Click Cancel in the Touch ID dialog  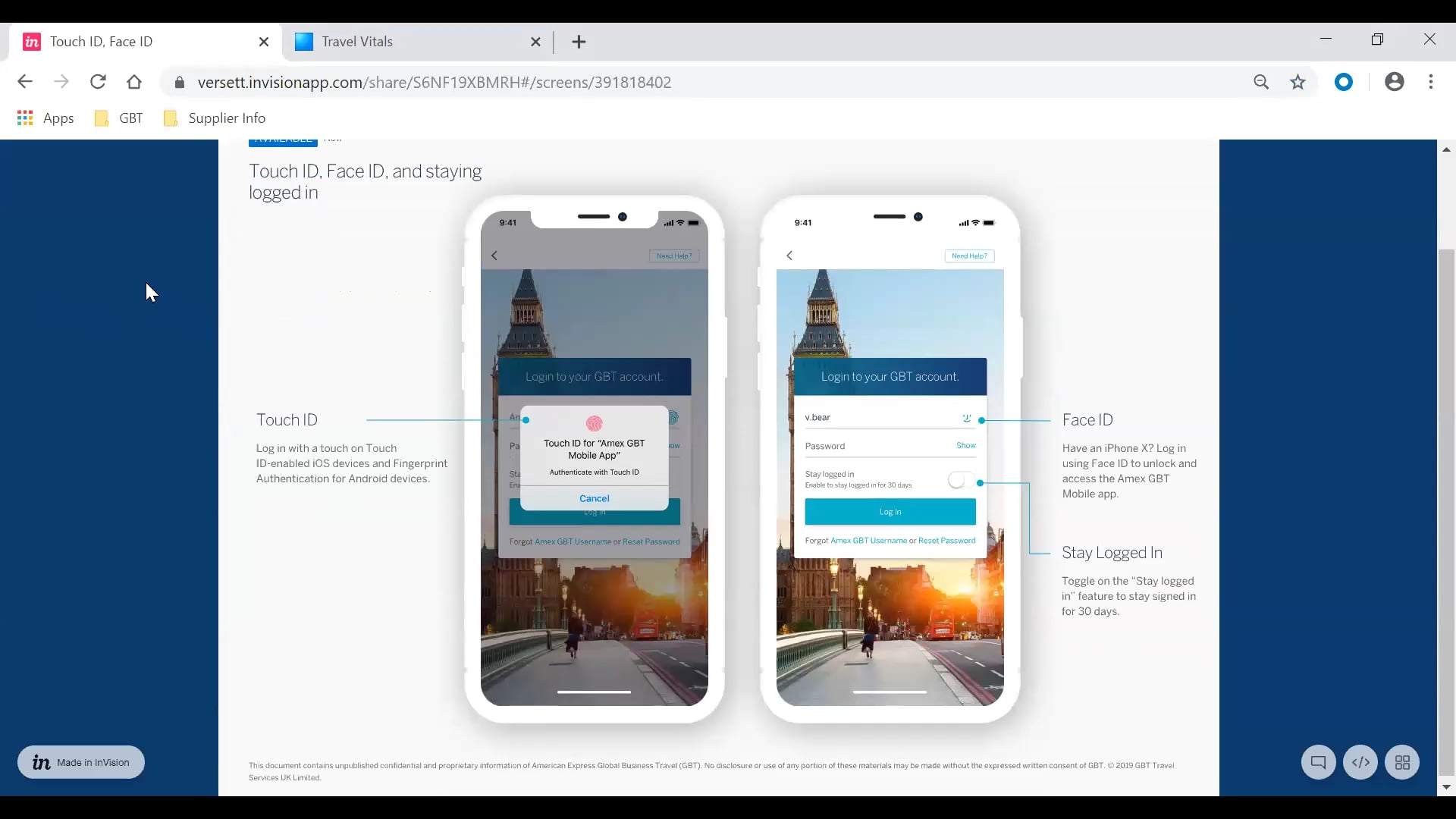point(594,498)
